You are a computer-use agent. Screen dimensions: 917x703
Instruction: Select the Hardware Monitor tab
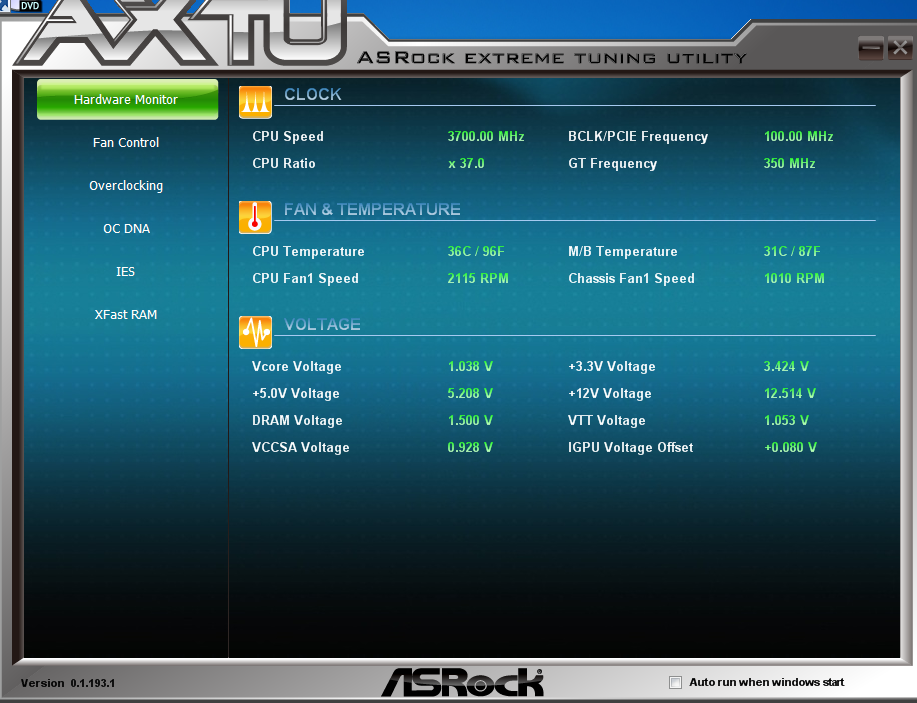127,99
